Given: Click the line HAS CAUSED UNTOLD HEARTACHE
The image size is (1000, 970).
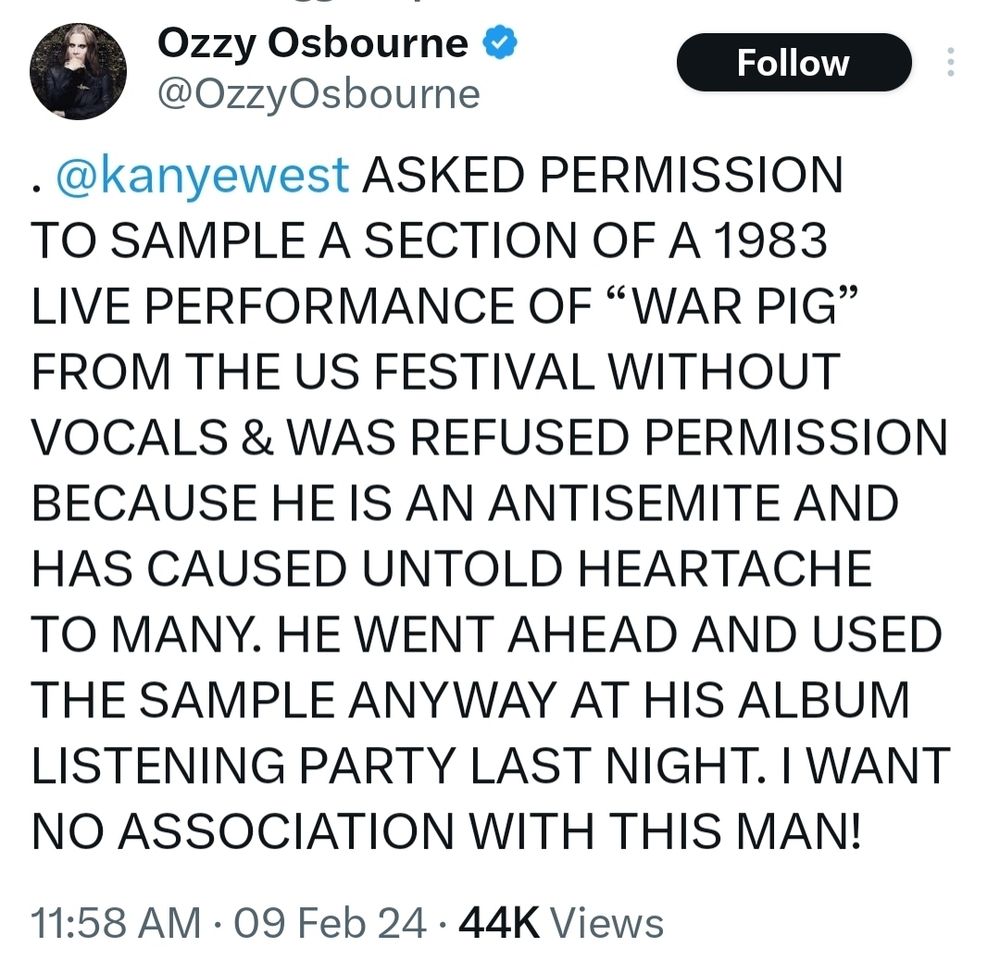Looking at the screenshot, I should (452, 568).
